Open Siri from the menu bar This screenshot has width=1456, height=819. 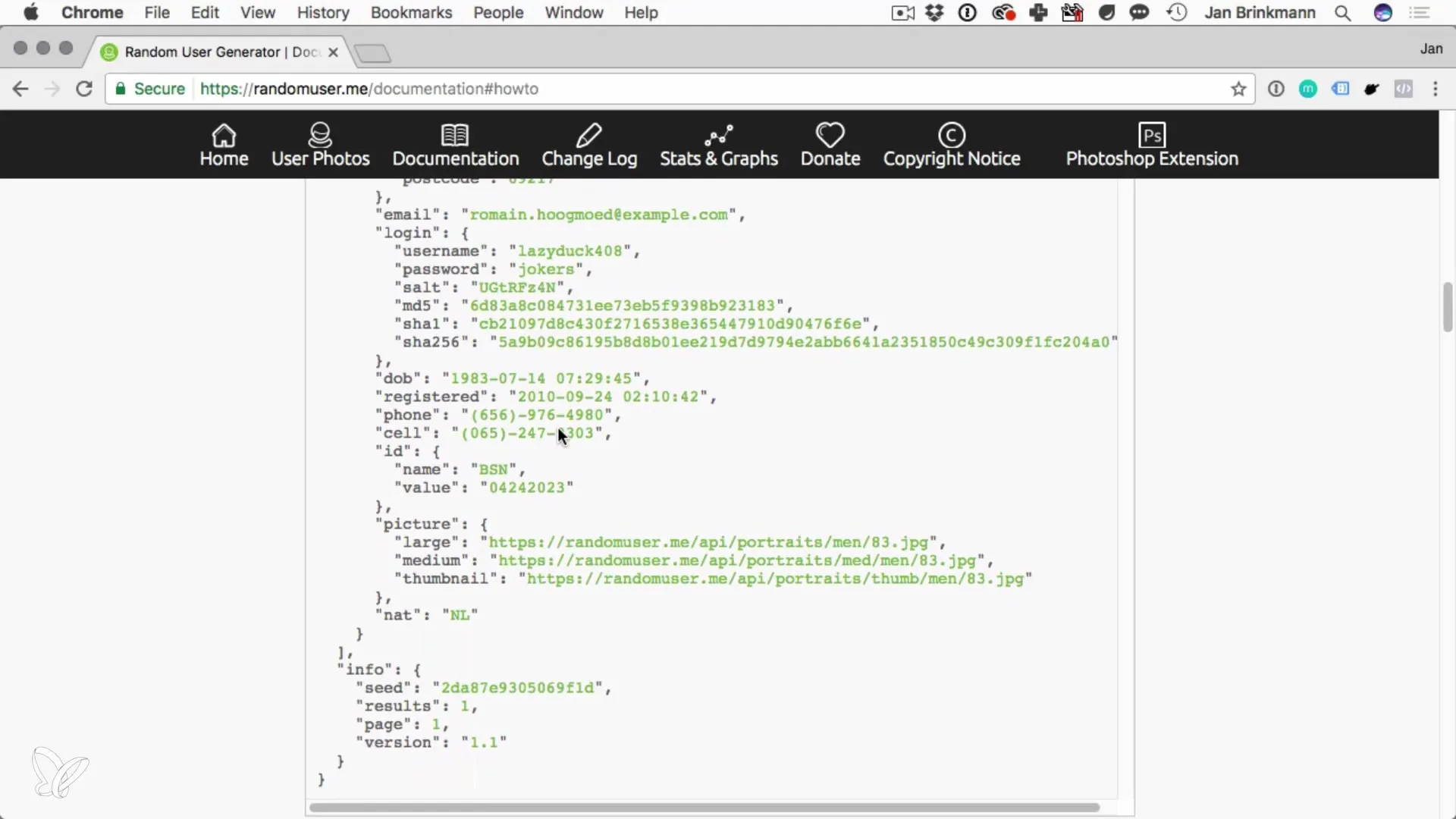click(1383, 13)
